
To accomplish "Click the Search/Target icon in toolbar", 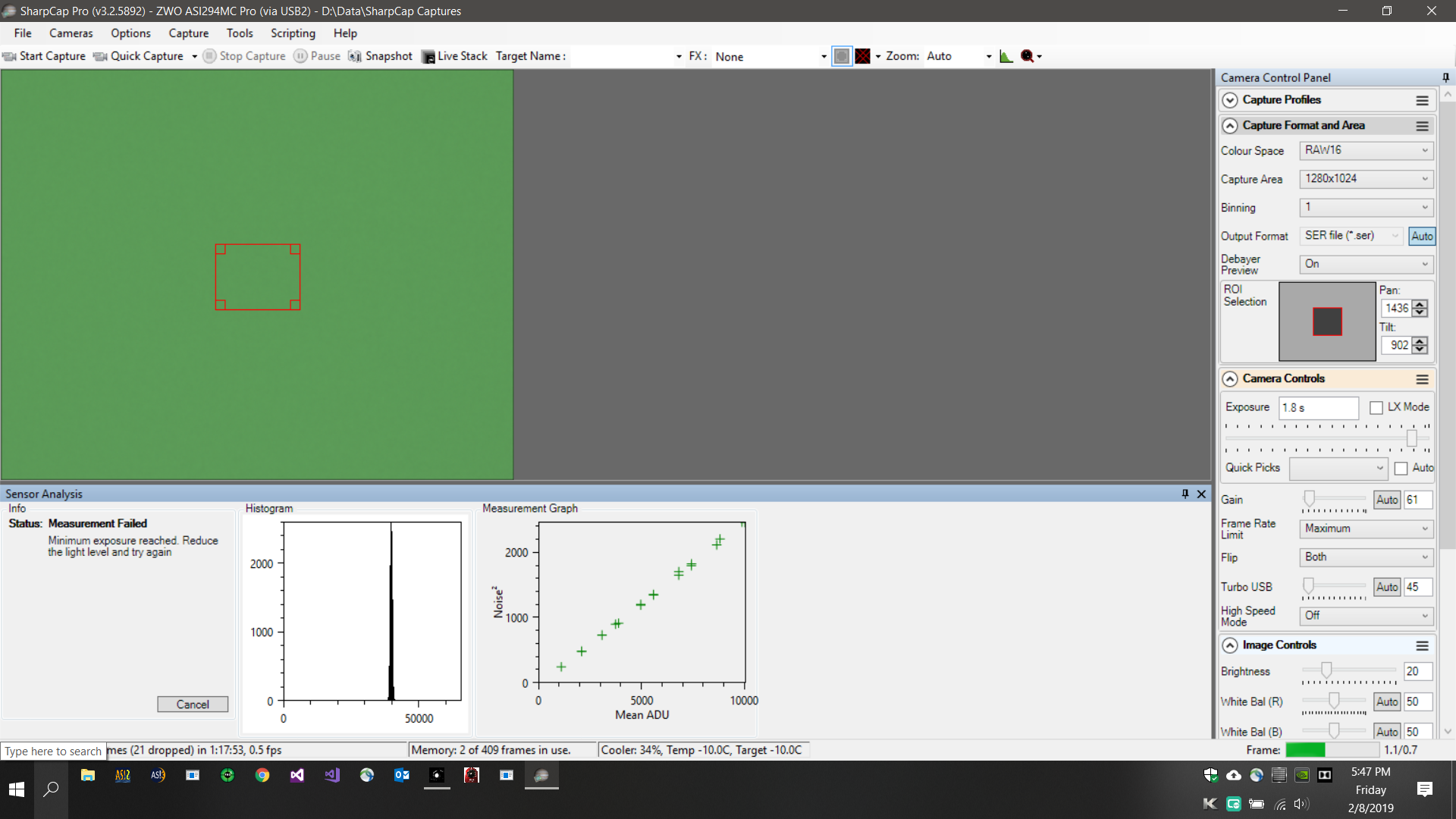I will [x=1026, y=56].
